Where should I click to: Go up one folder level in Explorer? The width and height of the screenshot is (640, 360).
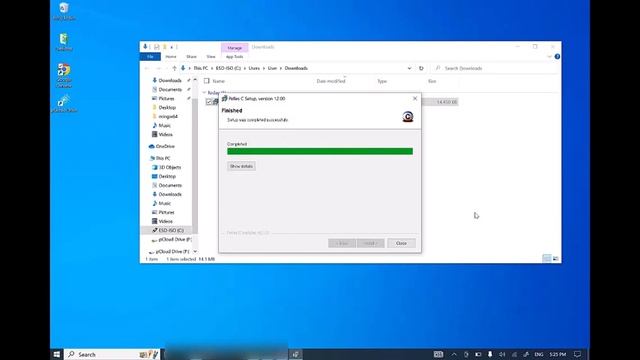[174, 68]
